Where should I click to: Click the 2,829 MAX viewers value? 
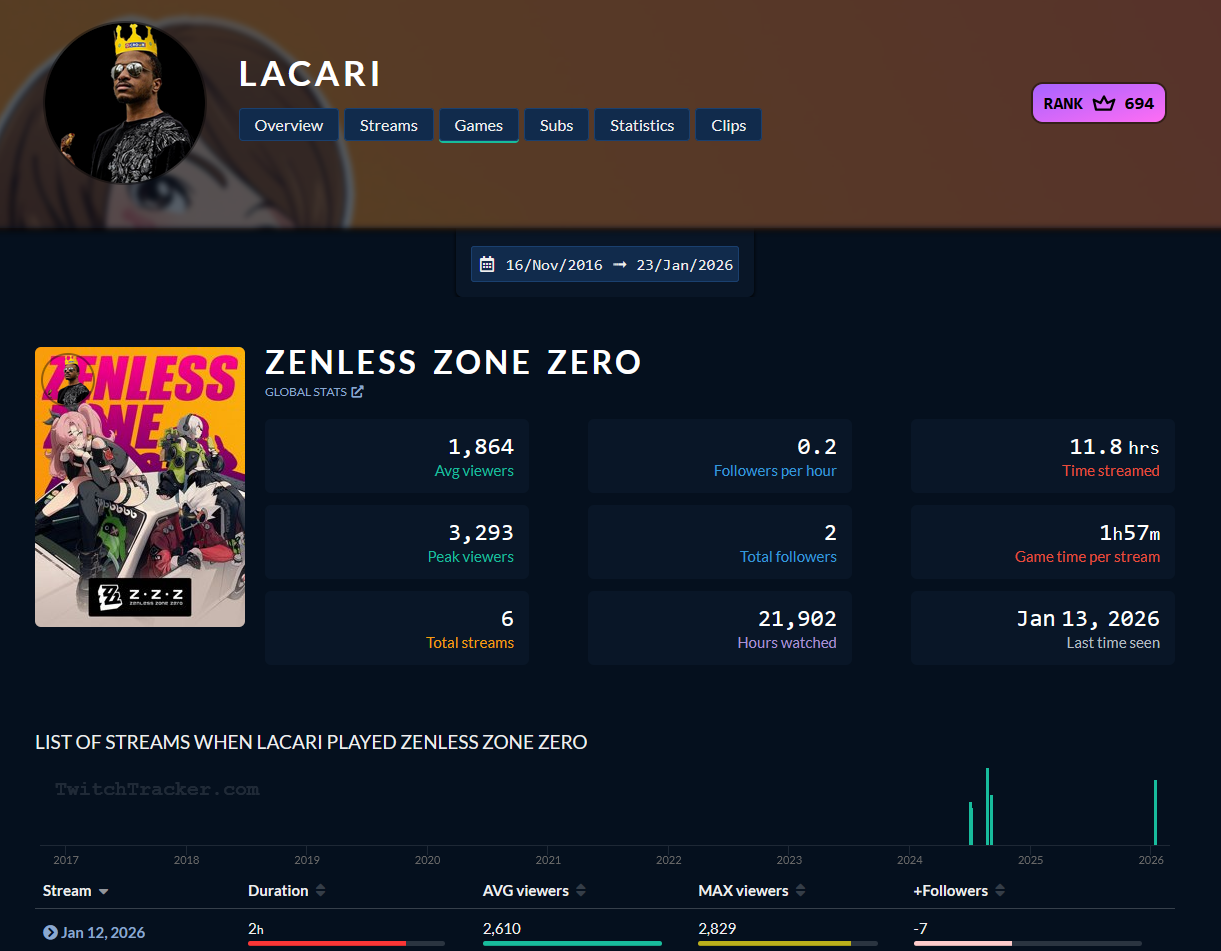coord(717,928)
